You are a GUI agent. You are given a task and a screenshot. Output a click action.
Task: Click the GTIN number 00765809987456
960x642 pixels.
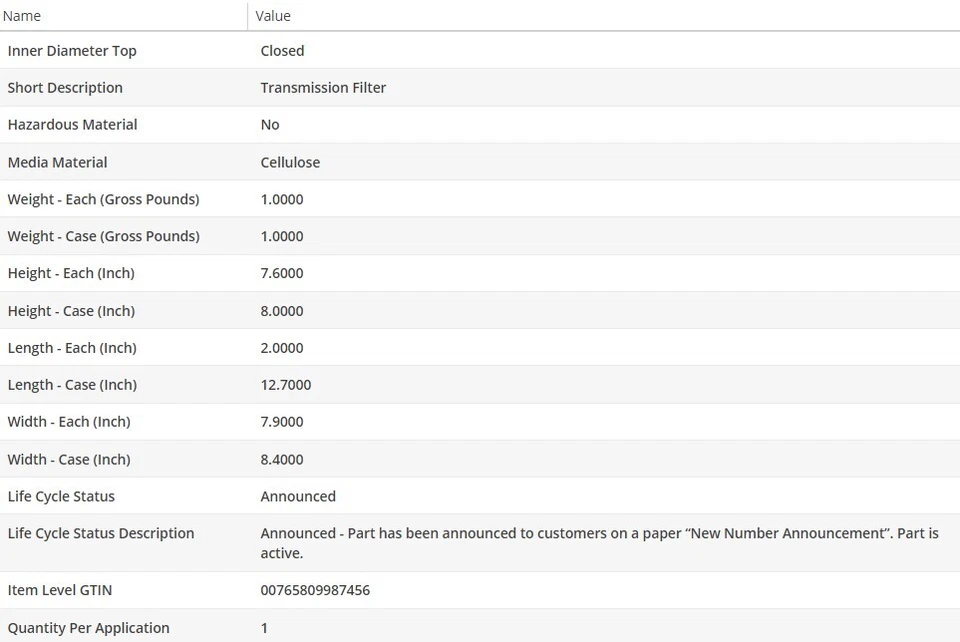pyautogui.click(x=315, y=590)
